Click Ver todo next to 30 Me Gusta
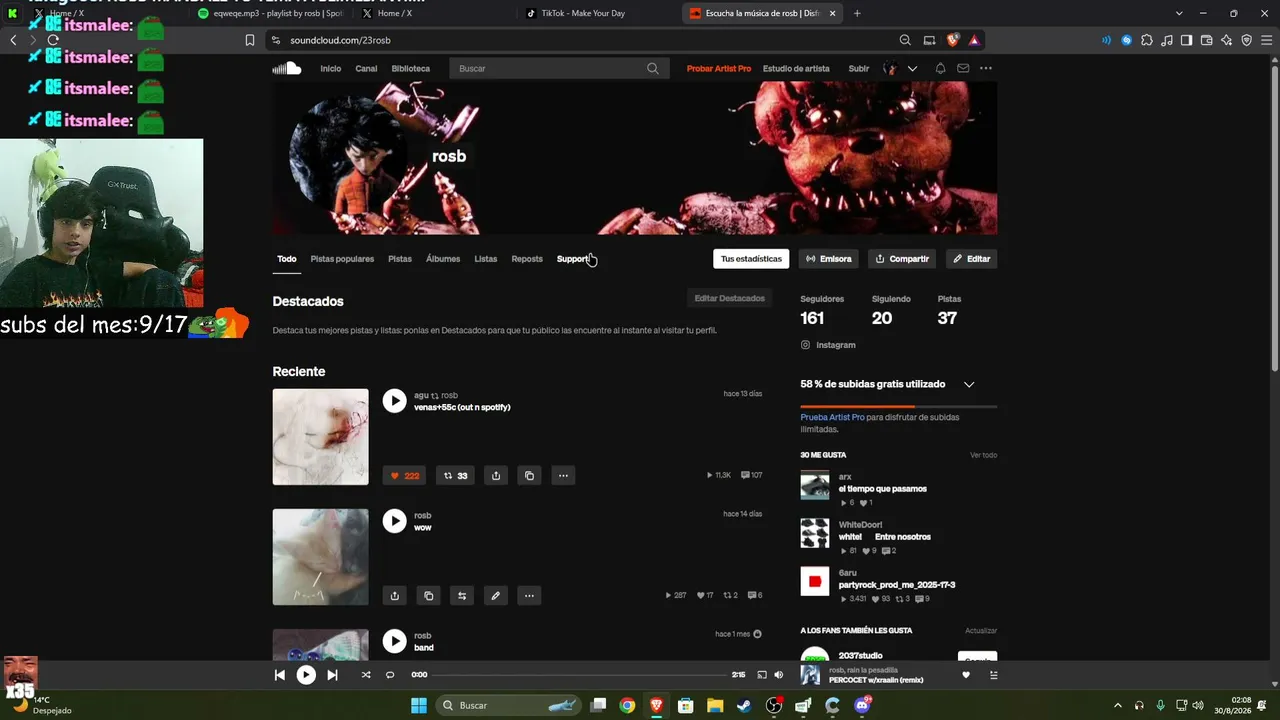 (x=983, y=455)
